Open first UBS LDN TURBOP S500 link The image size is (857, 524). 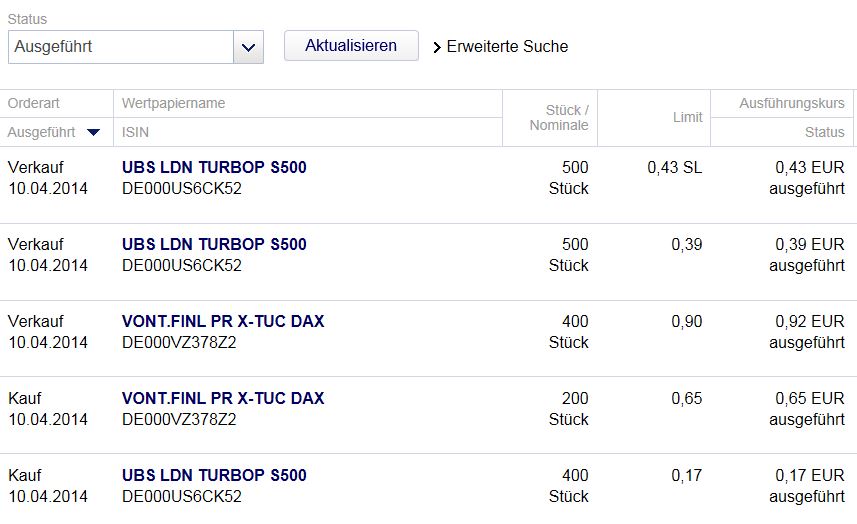214,168
